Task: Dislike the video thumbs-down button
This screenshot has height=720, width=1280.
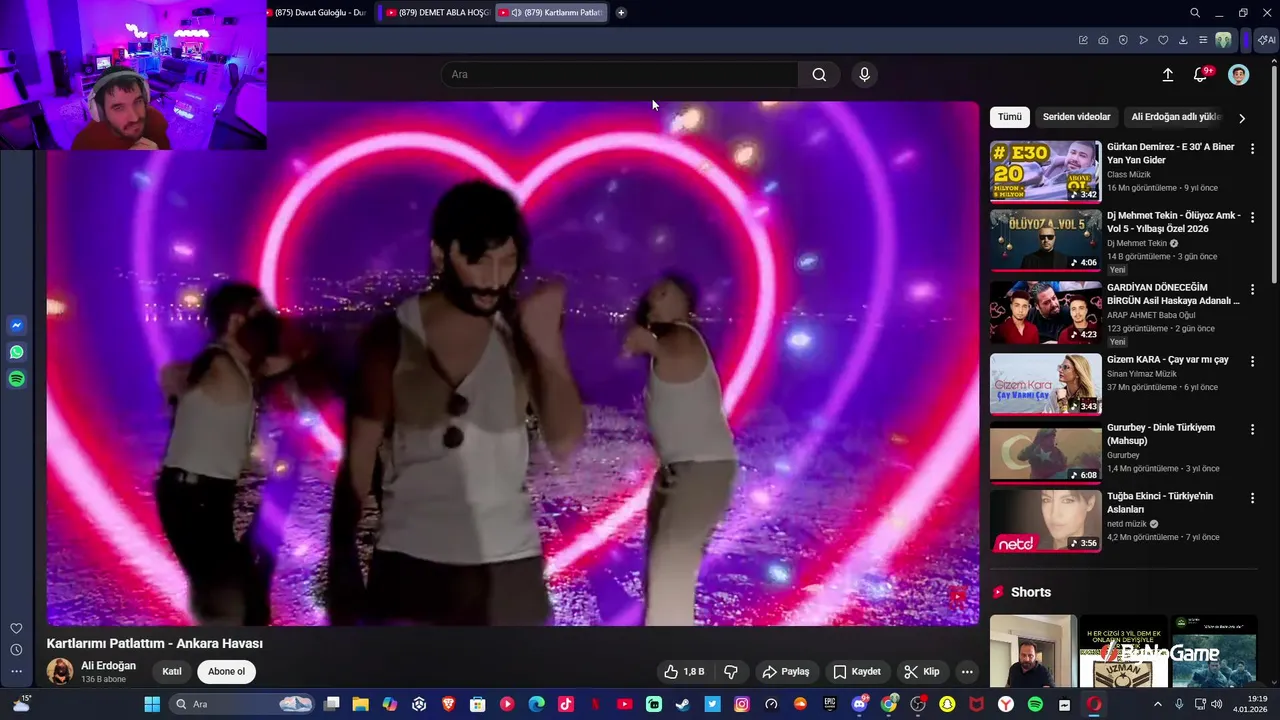Action: coord(731,672)
